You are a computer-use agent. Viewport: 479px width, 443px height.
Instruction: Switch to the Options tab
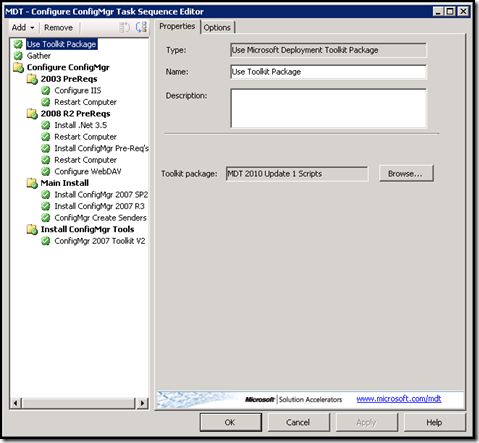[x=217, y=28]
